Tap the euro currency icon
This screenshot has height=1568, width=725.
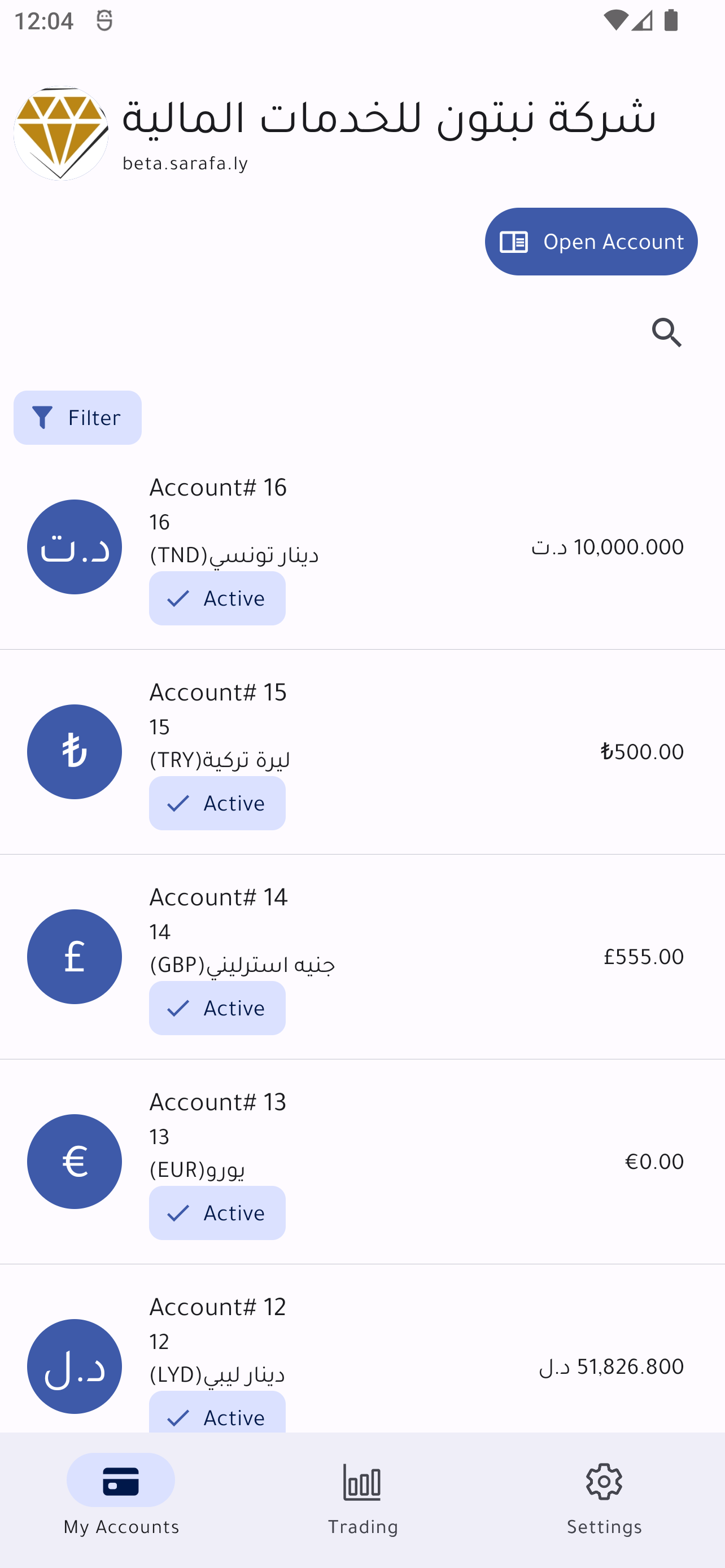point(75,1162)
